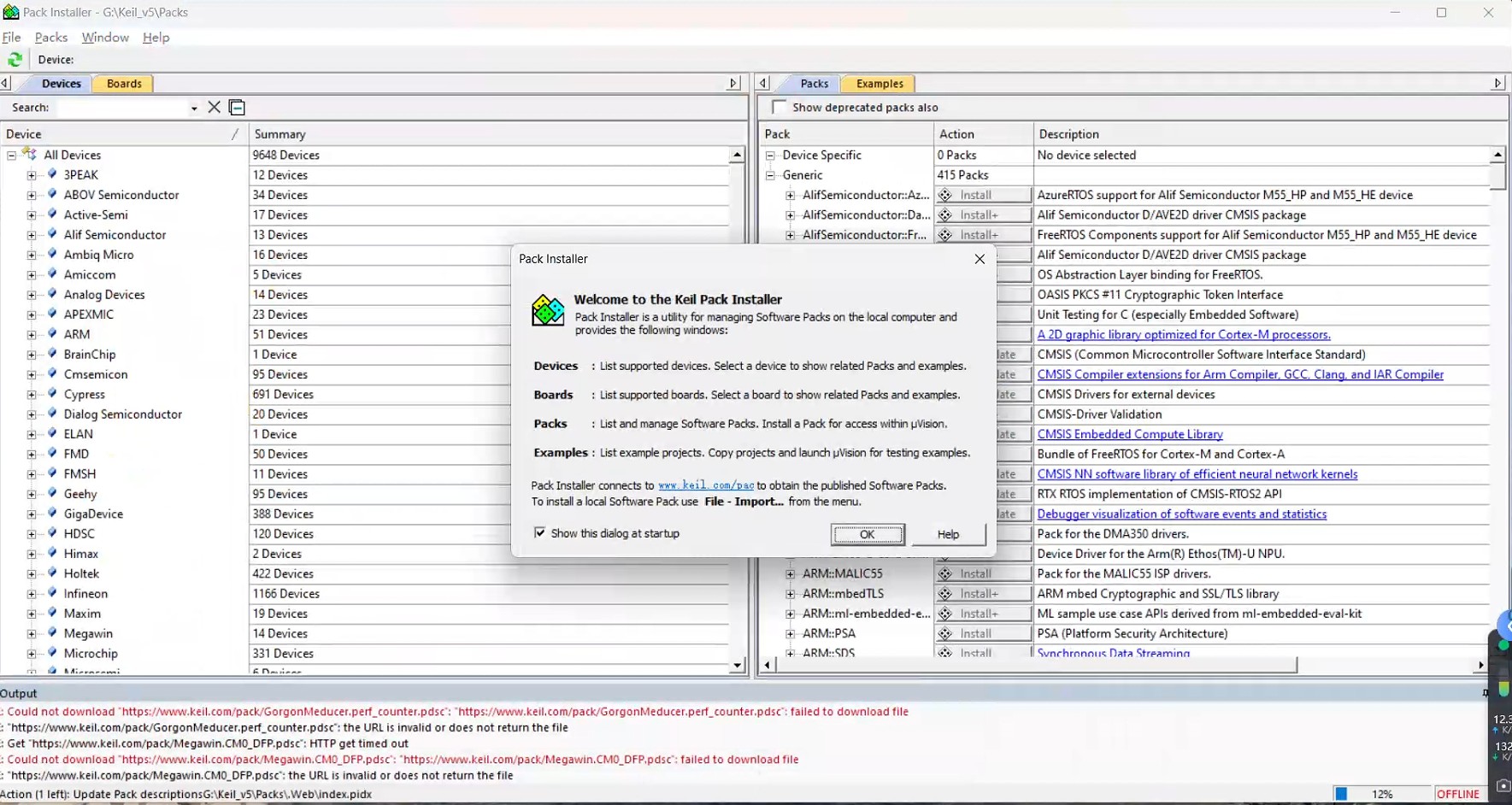Click the Keil Pack Installer dialog logo
The width and height of the screenshot is (1512, 805).
548,310
